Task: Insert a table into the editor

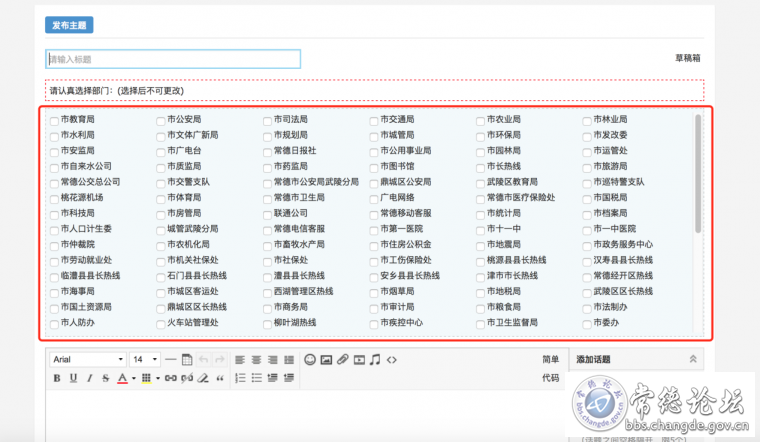Action: pyautogui.click(x=187, y=360)
